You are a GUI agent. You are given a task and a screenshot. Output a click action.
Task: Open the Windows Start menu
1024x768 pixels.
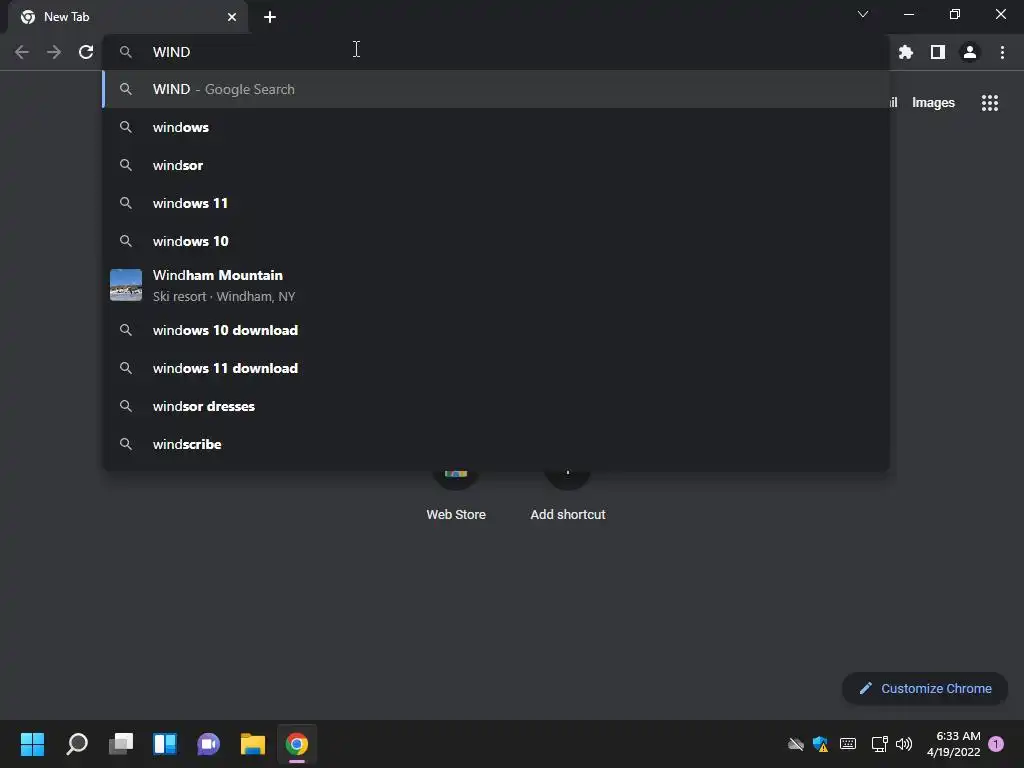tap(32, 744)
